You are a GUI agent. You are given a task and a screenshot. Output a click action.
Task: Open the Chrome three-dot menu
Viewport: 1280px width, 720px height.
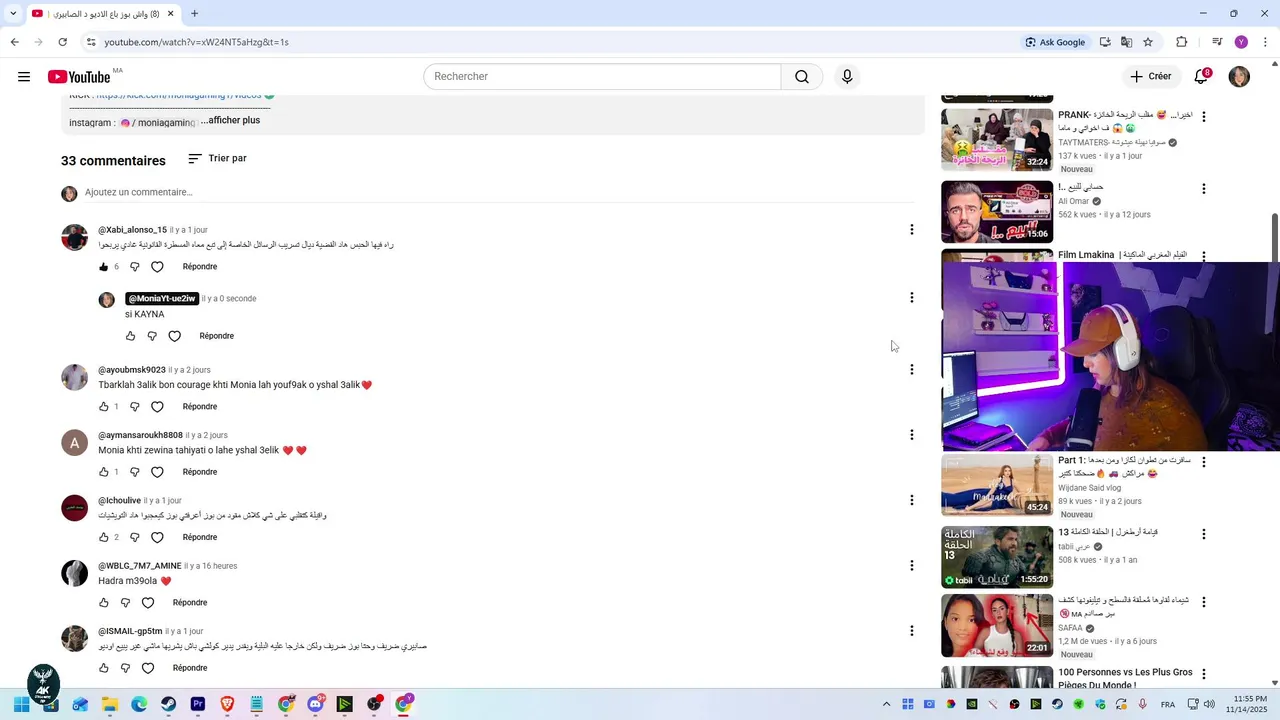pyautogui.click(x=1266, y=42)
